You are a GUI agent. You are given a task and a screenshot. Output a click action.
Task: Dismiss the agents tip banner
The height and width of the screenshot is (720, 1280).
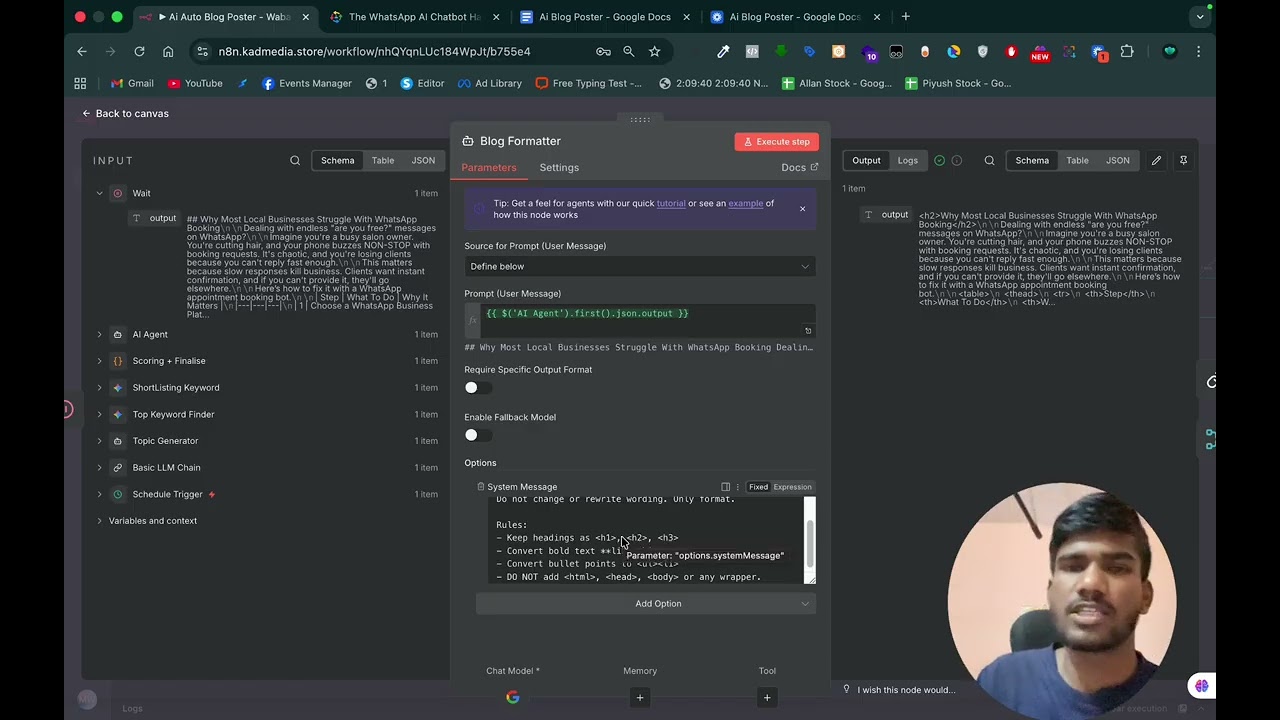(802, 209)
